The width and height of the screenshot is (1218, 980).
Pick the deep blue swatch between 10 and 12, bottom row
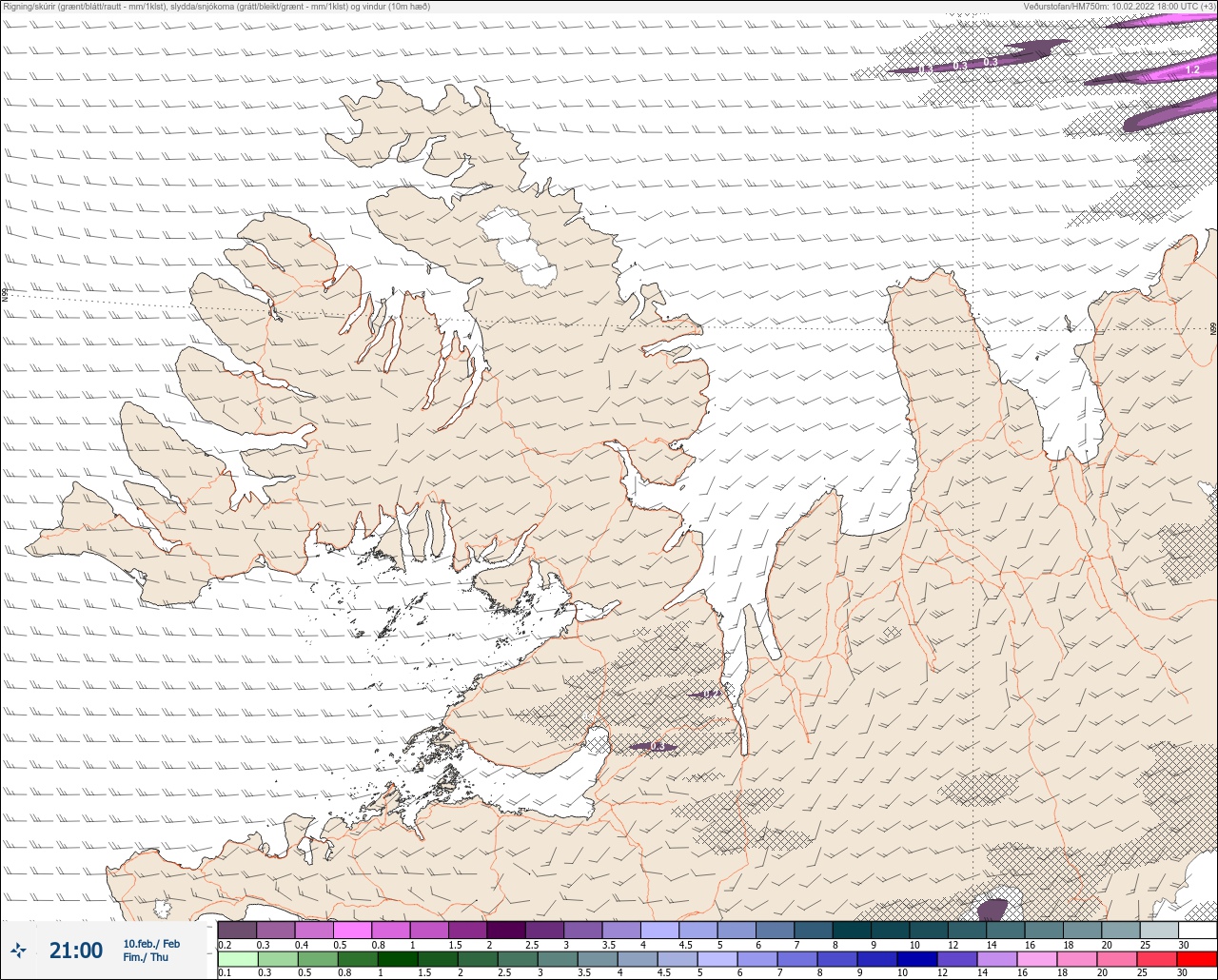[917, 959]
